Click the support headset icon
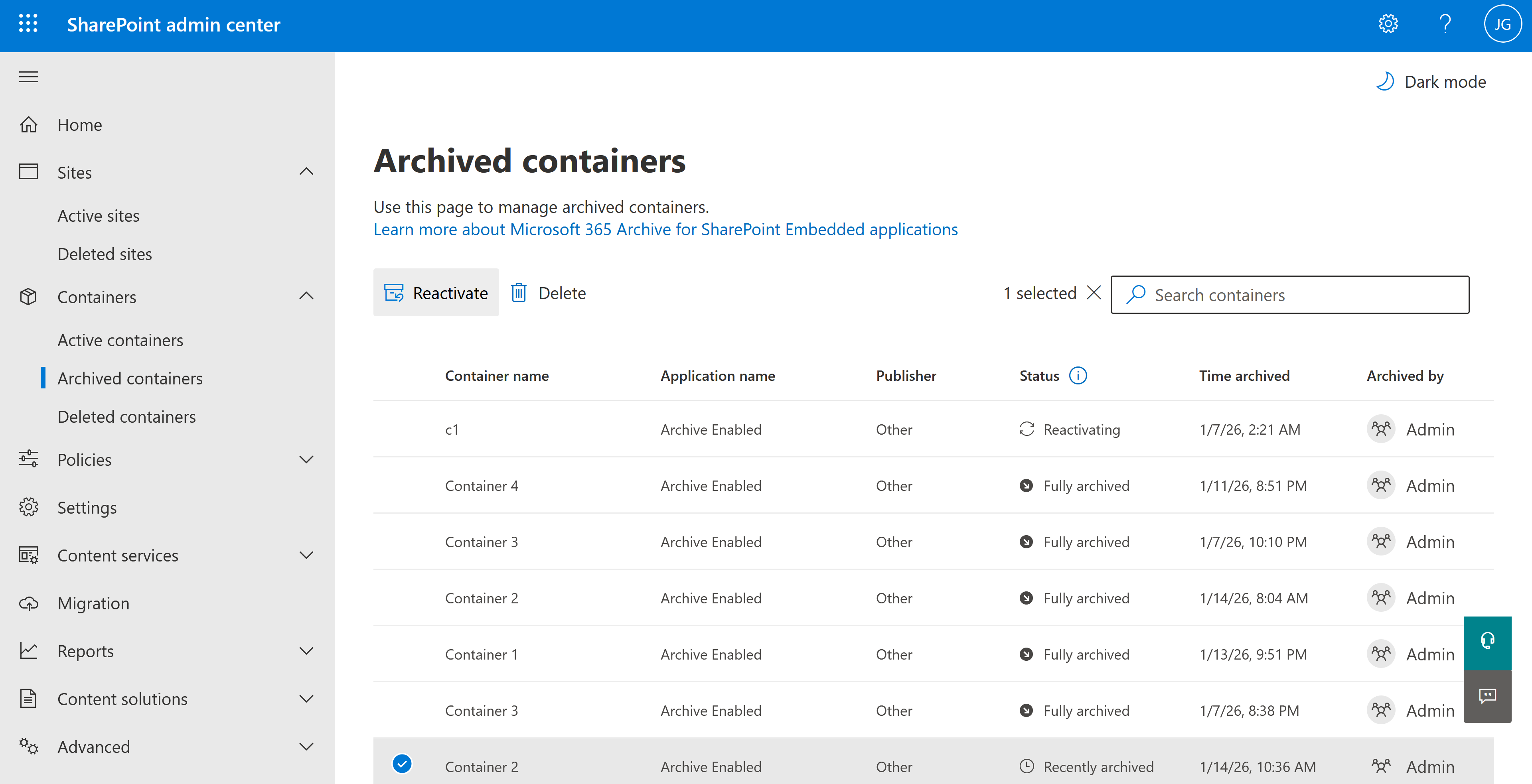Screen dimensions: 1532x784 (x=1487, y=641)
